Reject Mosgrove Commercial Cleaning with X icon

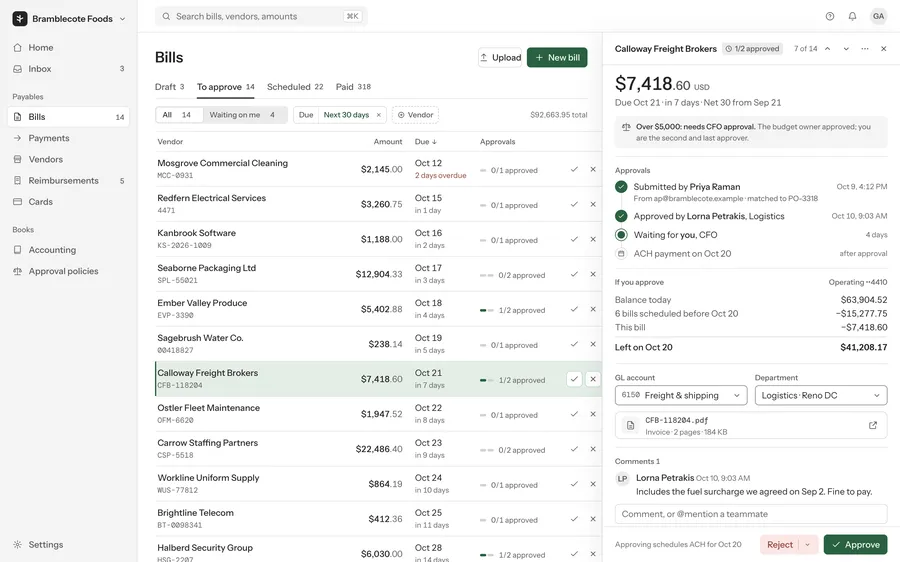[x=593, y=169]
